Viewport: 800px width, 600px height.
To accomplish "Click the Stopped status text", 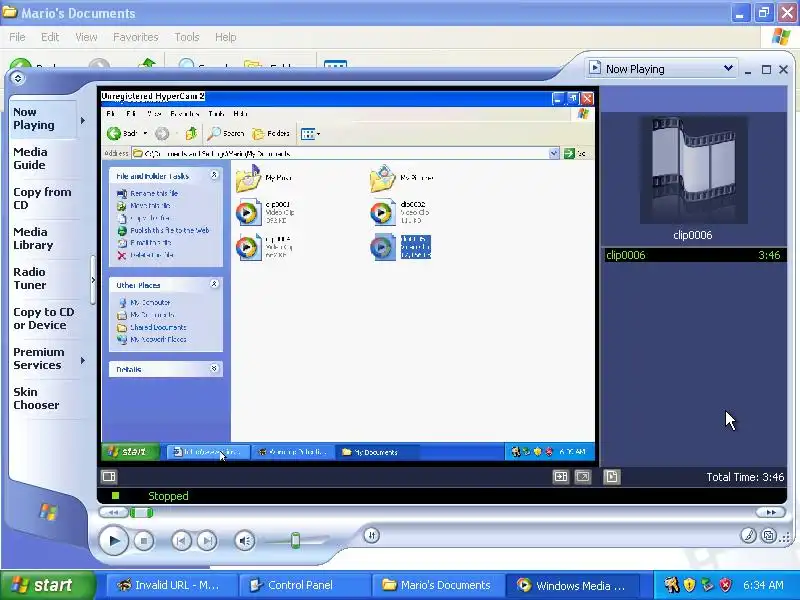I will [x=168, y=496].
